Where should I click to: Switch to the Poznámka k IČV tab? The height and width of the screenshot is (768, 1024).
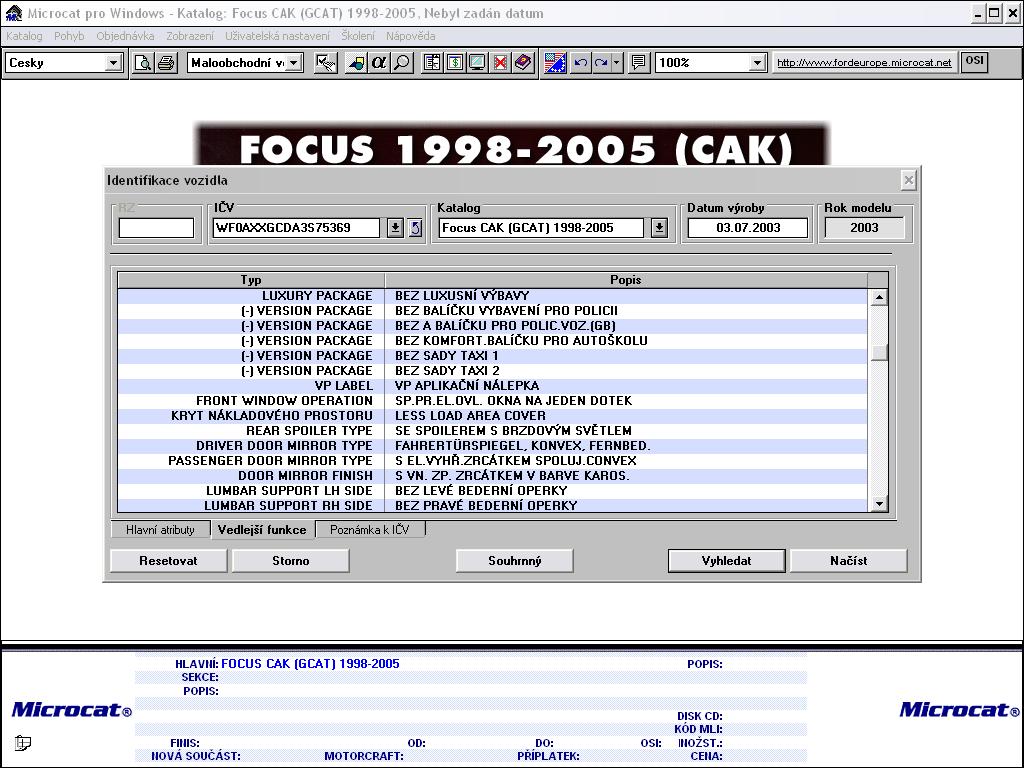pyautogui.click(x=370, y=530)
